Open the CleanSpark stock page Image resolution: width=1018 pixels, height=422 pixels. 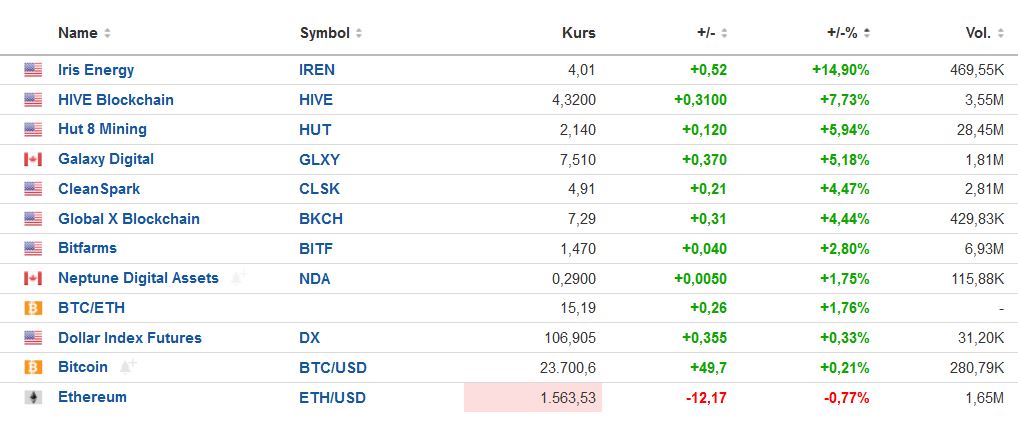[x=99, y=189]
